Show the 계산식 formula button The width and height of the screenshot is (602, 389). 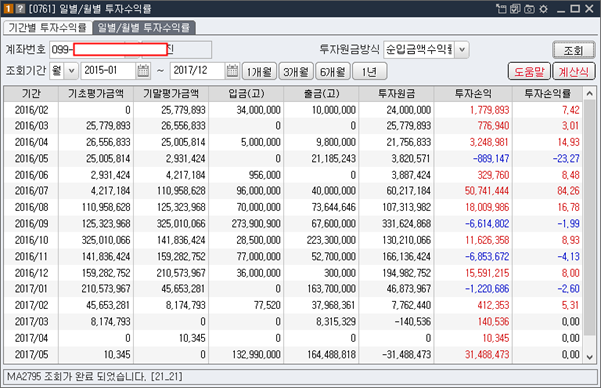(573, 71)
